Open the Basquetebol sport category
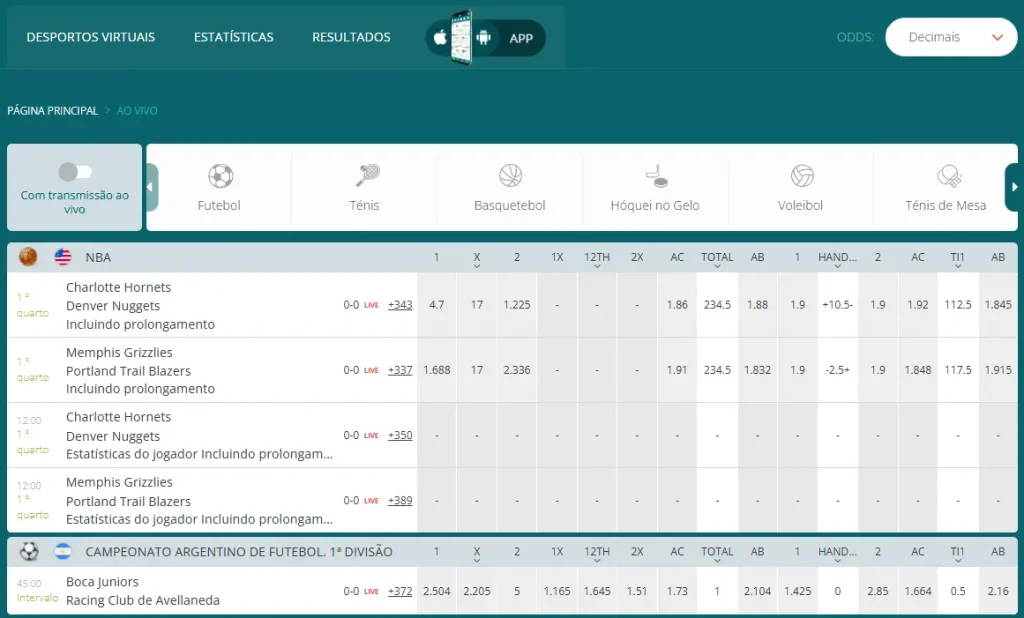The image size is (1024, 618). click(x=509, y=187)
